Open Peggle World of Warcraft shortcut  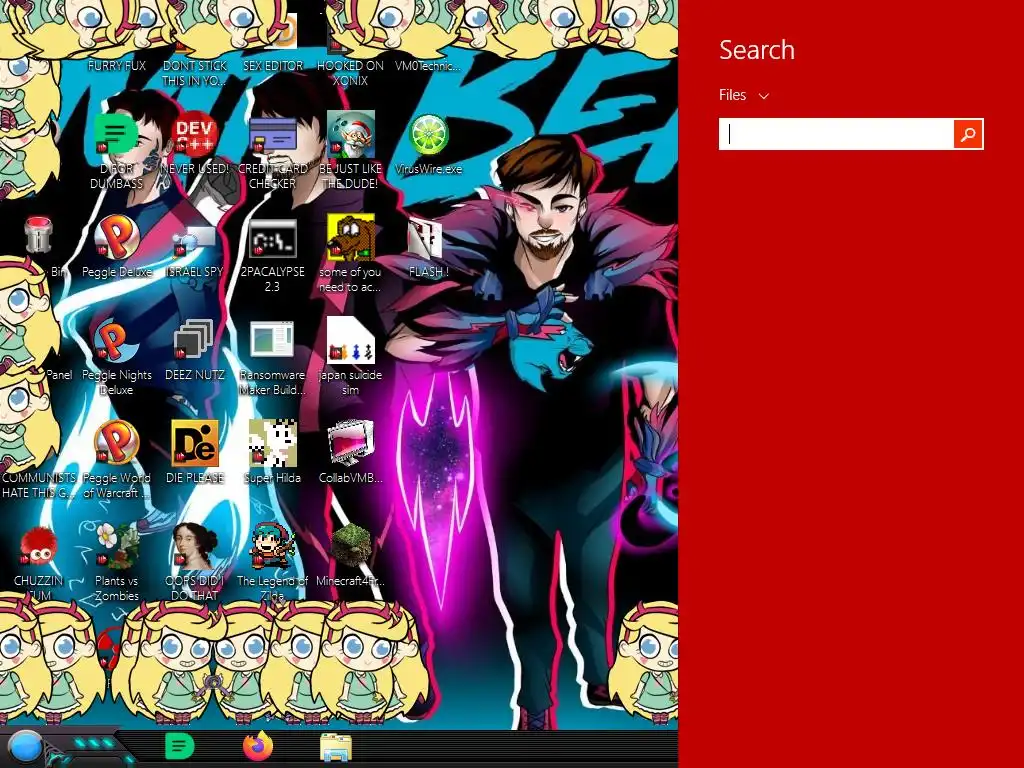click(117, 443)
